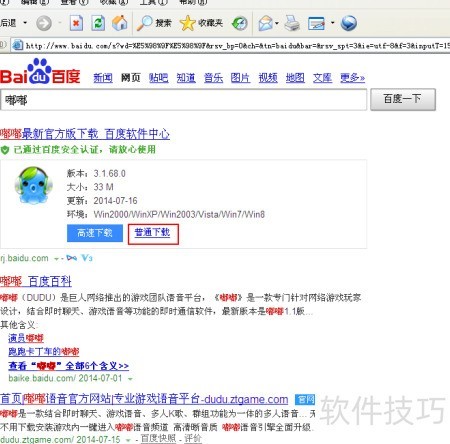Open the 贴吧 (Tieba) tab
Viewport: 450px width, 444px height.
(158, 78)
